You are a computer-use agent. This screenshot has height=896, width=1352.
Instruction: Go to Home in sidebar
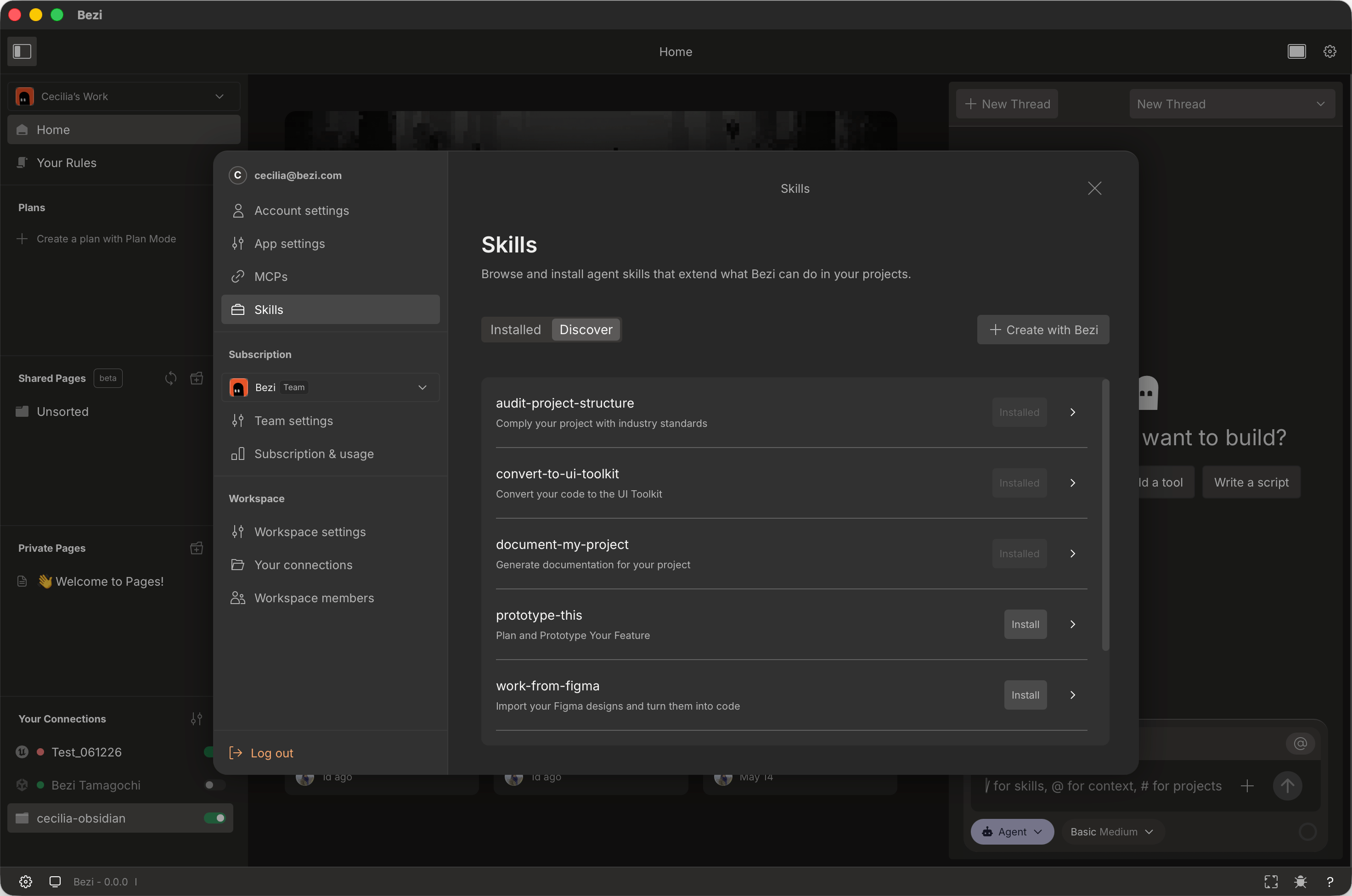[x=124, y=129]
